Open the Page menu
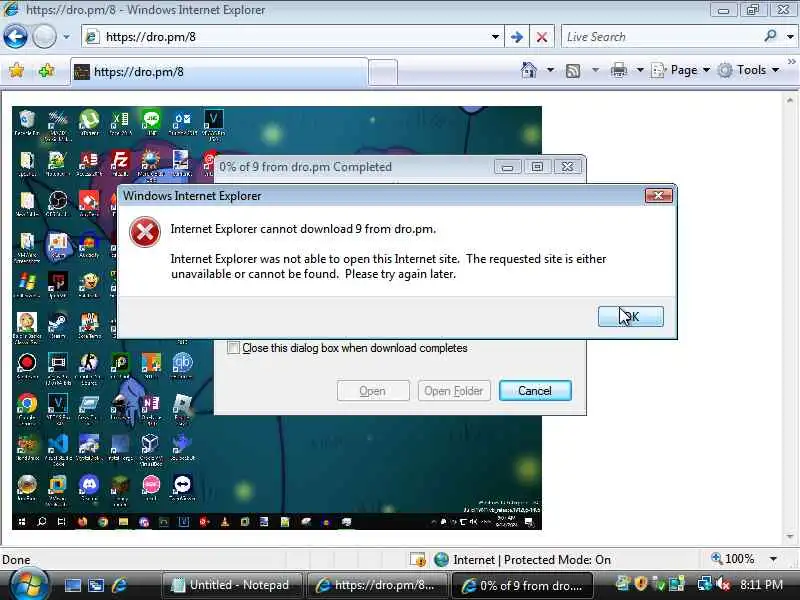The width and height of the screenshot is (800, 600). click(x=681, y=70)
